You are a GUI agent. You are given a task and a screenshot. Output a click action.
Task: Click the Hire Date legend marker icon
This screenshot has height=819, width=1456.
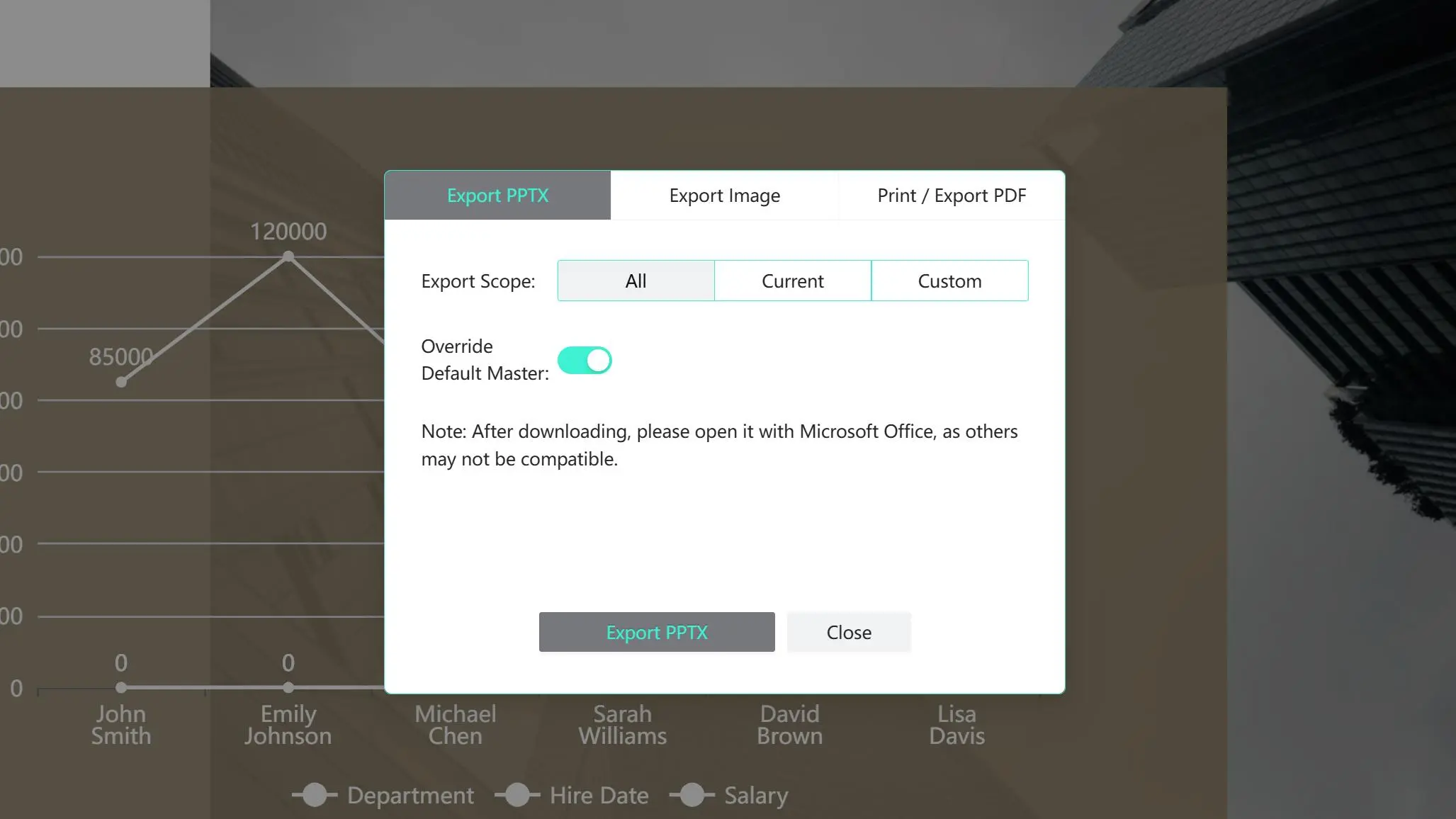[x=517, y=796]
